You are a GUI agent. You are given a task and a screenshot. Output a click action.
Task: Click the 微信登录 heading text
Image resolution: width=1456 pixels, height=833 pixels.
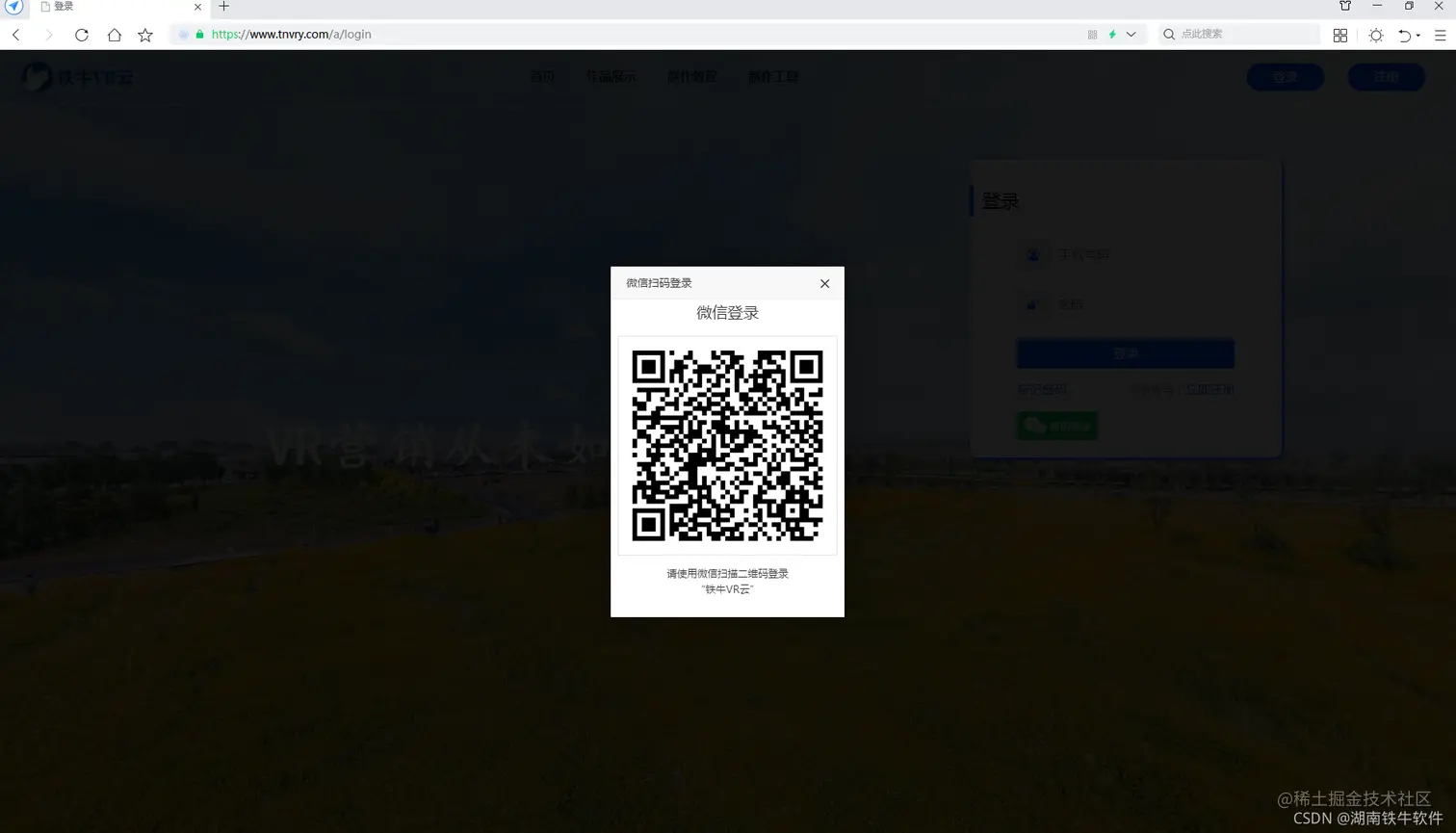pyautogui.click(x=727, y=313)
